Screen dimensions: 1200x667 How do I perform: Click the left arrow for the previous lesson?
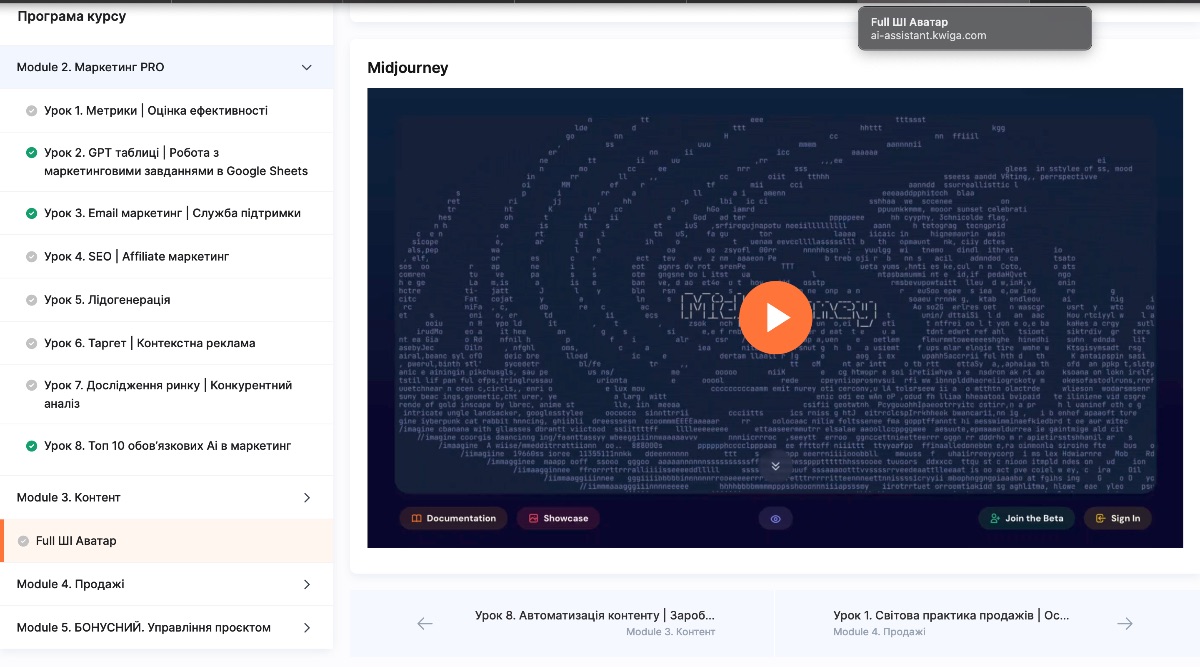[425, 623]
